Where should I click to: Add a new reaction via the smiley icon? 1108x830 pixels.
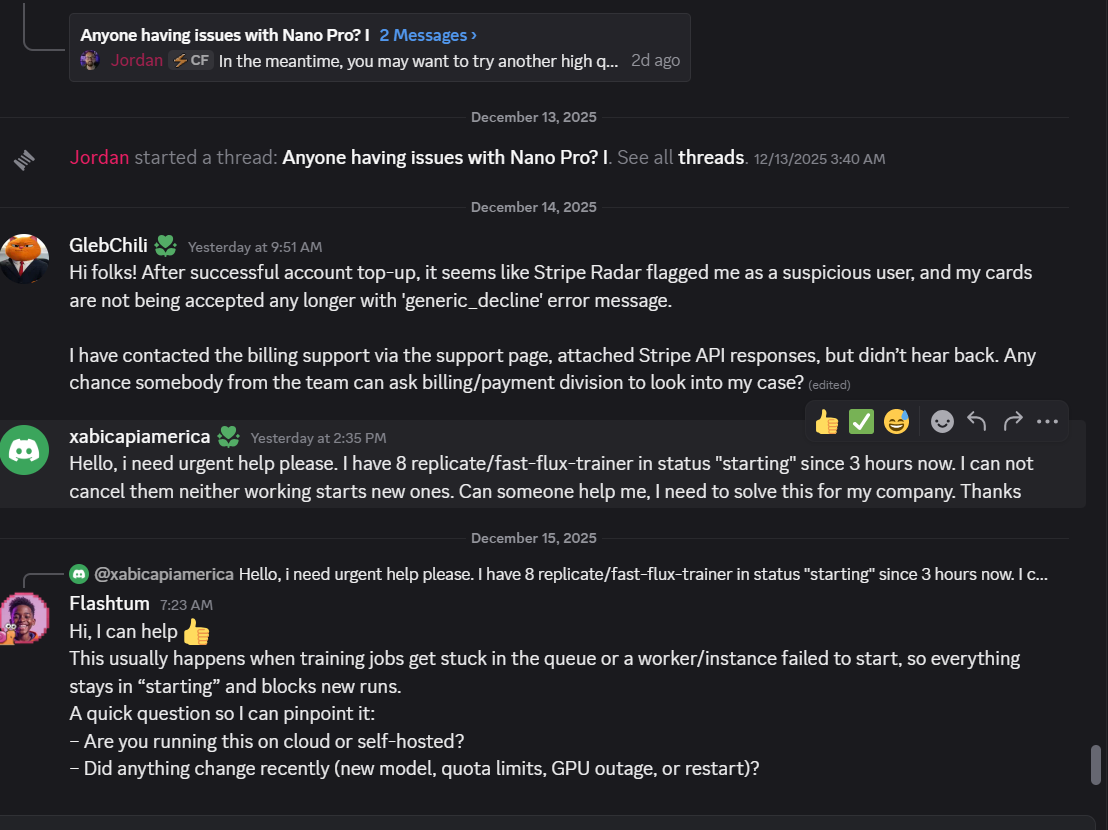click(x=941, y=421)
